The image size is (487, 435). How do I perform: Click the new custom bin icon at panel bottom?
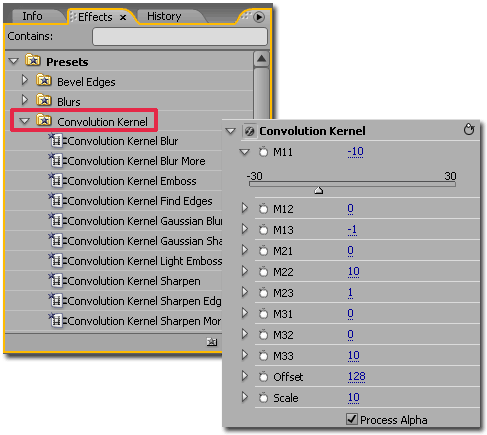pos(212,342)
